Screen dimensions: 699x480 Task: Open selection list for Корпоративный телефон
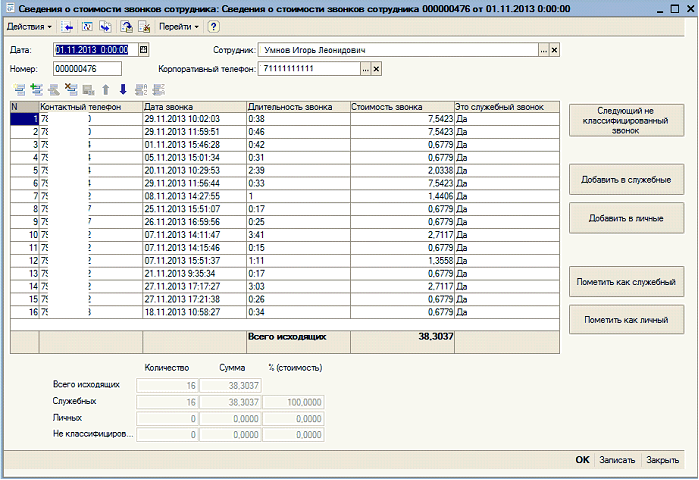tap(366, 69)
